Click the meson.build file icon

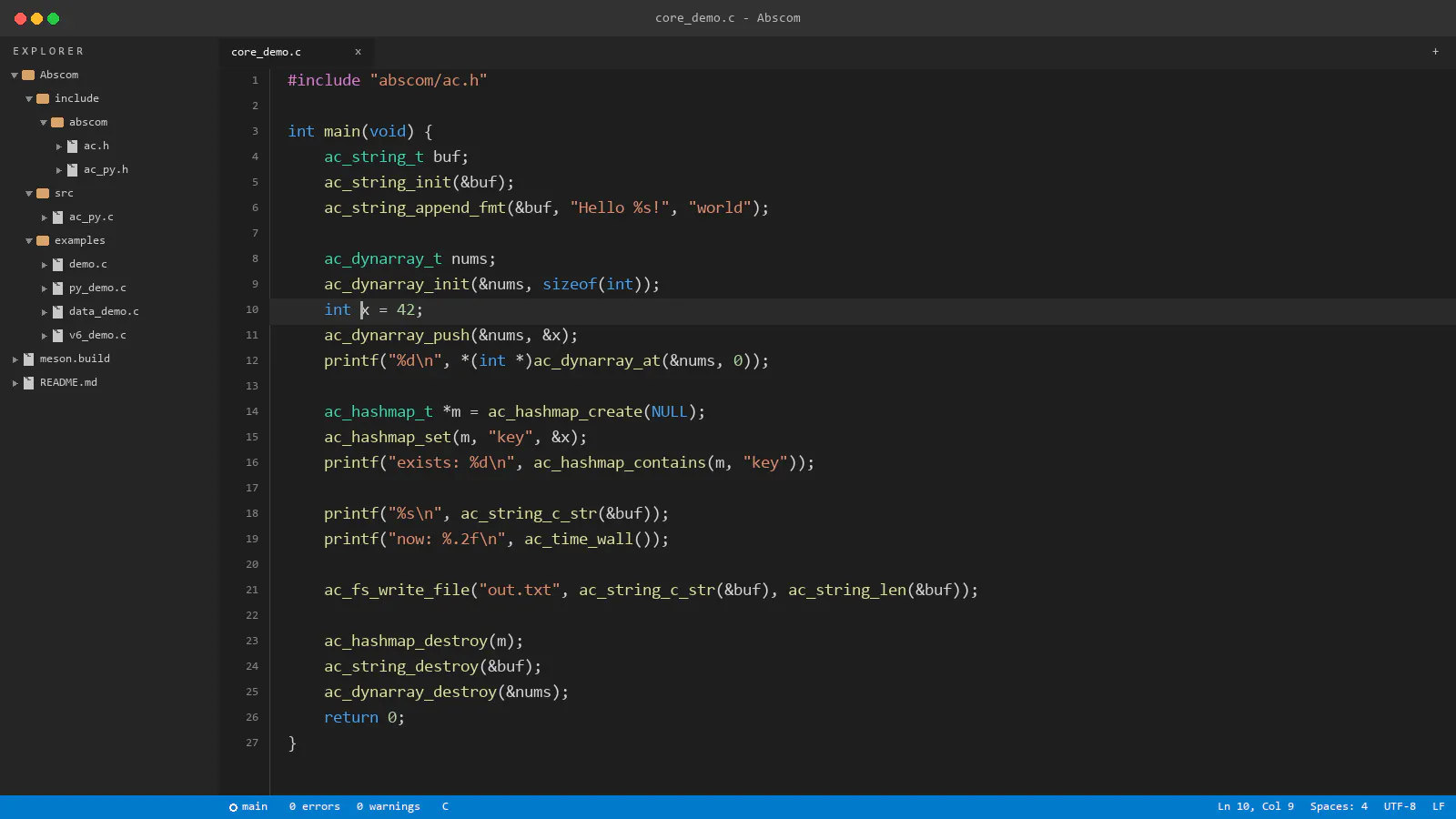click(28, 359)
